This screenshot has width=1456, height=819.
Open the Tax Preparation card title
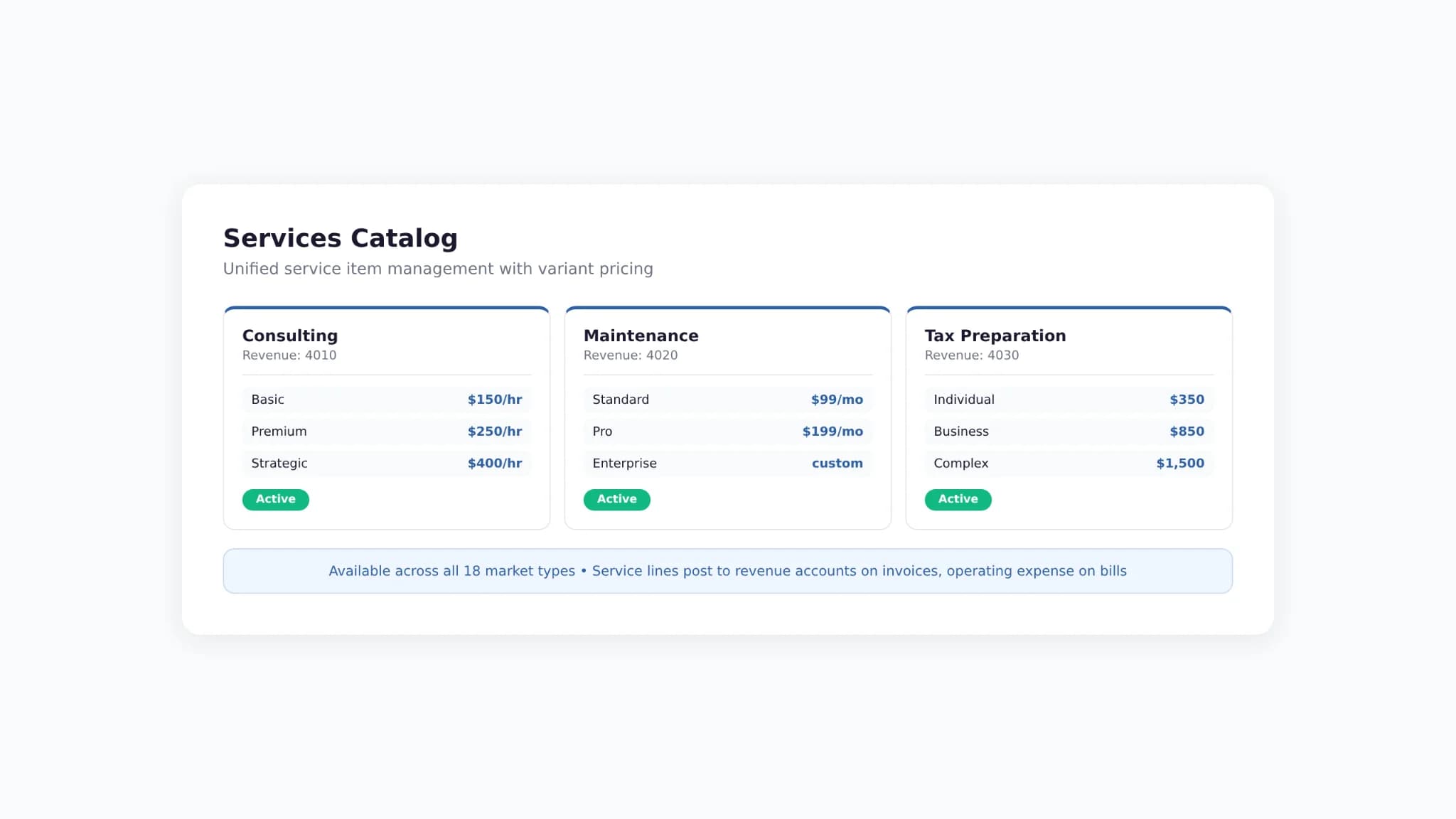pyautogui.click(x=995, y=336)
